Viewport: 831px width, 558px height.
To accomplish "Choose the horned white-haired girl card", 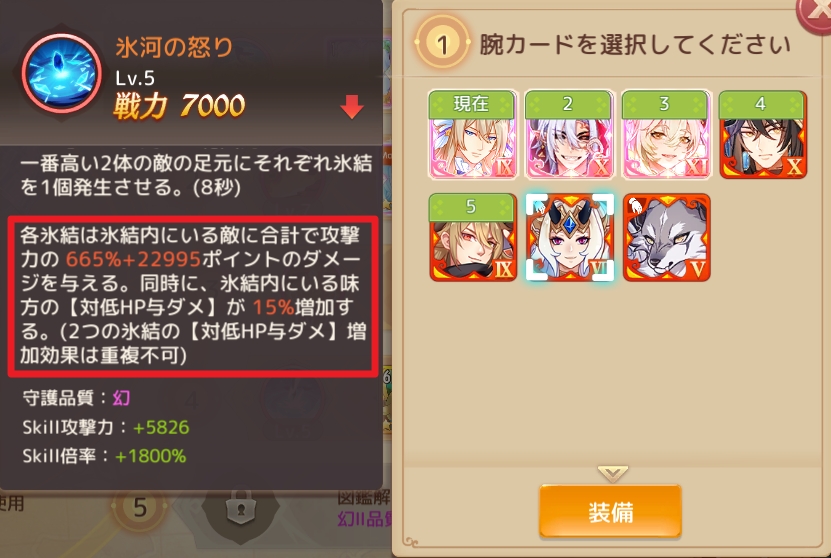I will tap(570, 237).
